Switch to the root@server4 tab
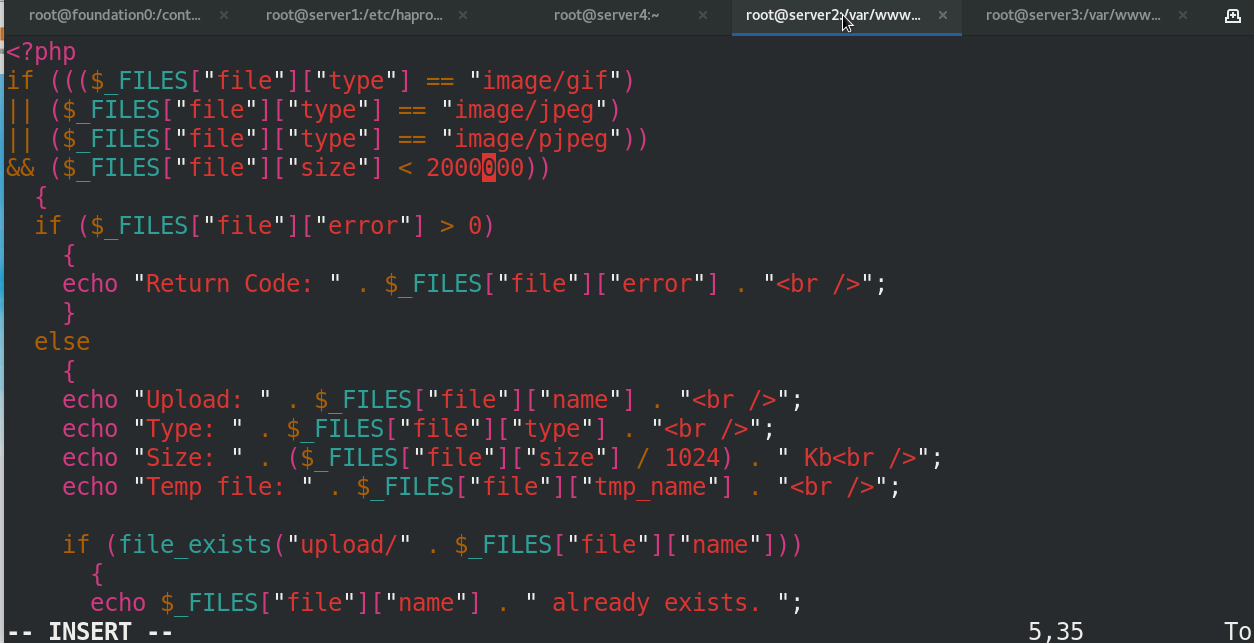The height and width of the screenshot is (643, 1254). coord(606,16)
